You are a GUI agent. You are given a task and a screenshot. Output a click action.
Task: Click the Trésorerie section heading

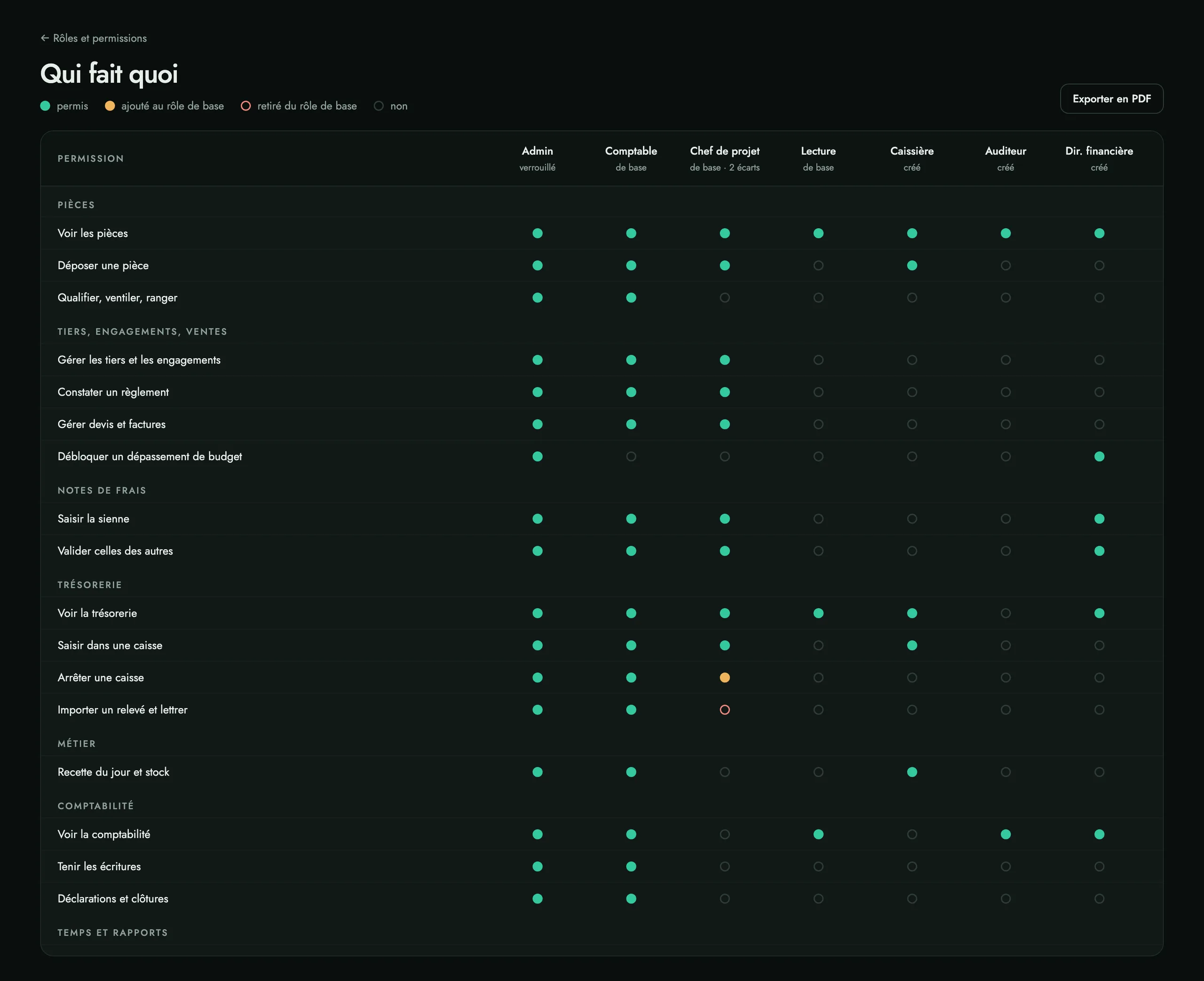pos(90,585)
